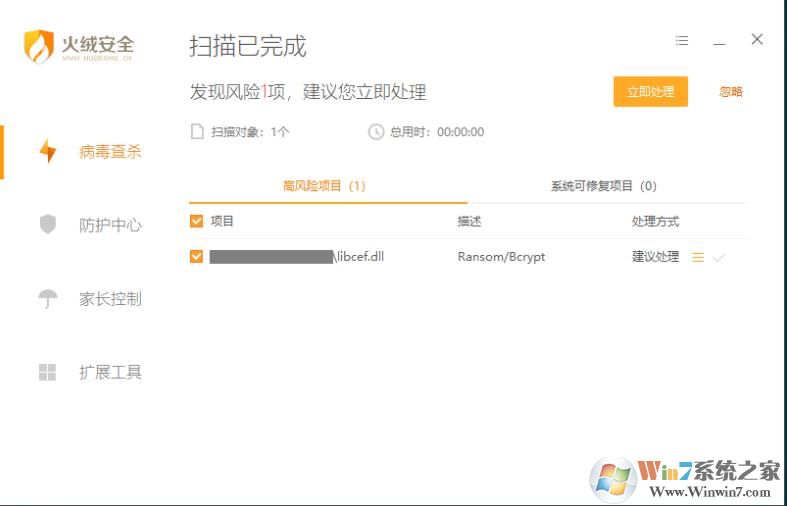Close the Huorong window
This screenshot has width=787, height=506.
pyautogui.click(x=757, y=39)
